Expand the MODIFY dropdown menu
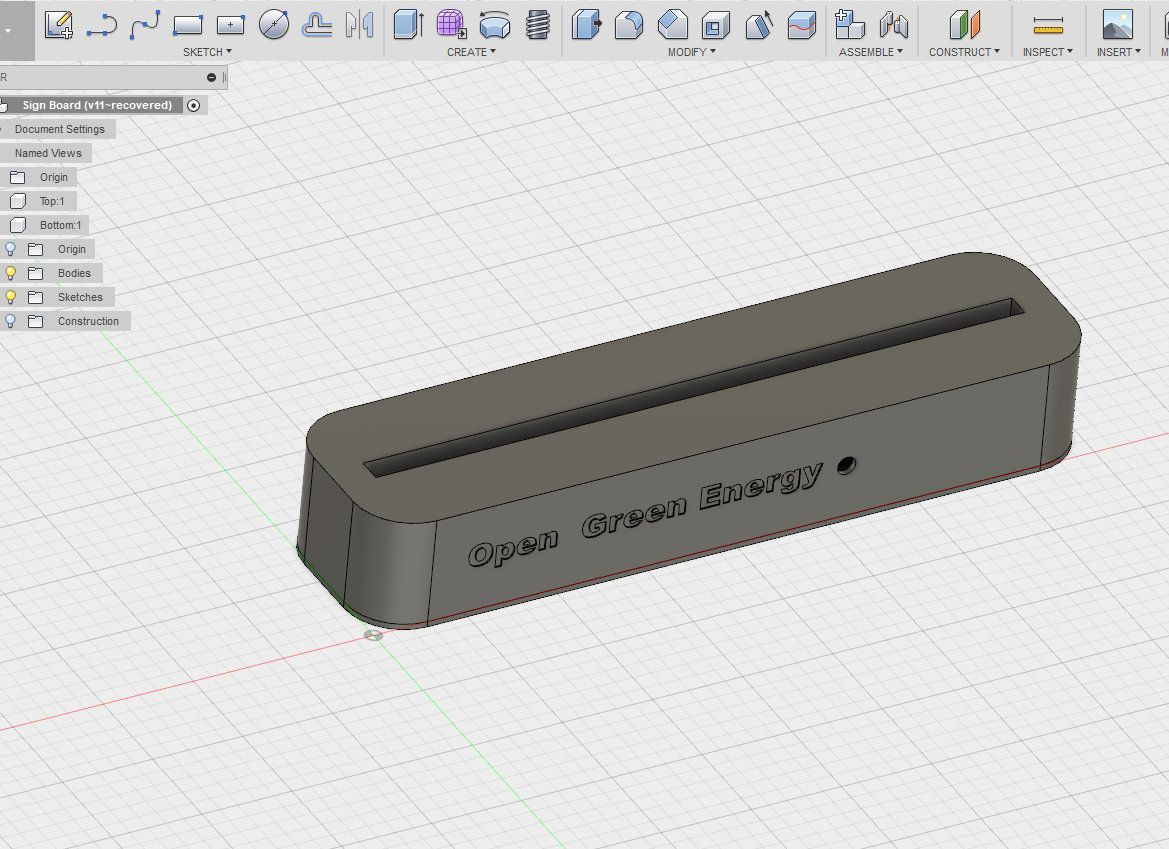 click(x=692, y=52)
